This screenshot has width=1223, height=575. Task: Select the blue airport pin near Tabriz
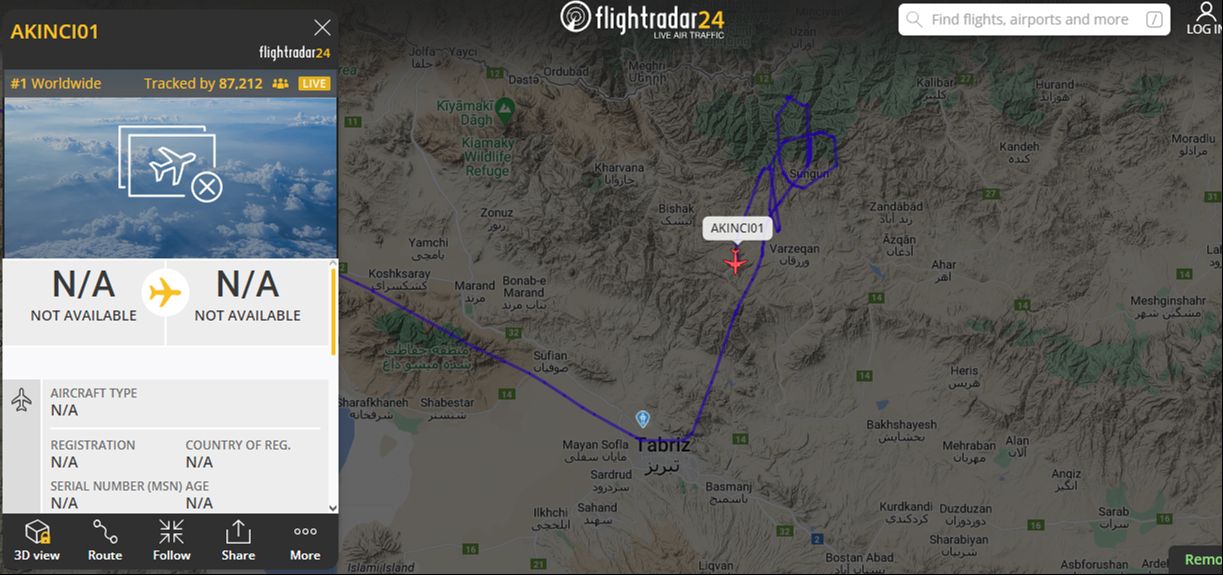tap(643, 419)
